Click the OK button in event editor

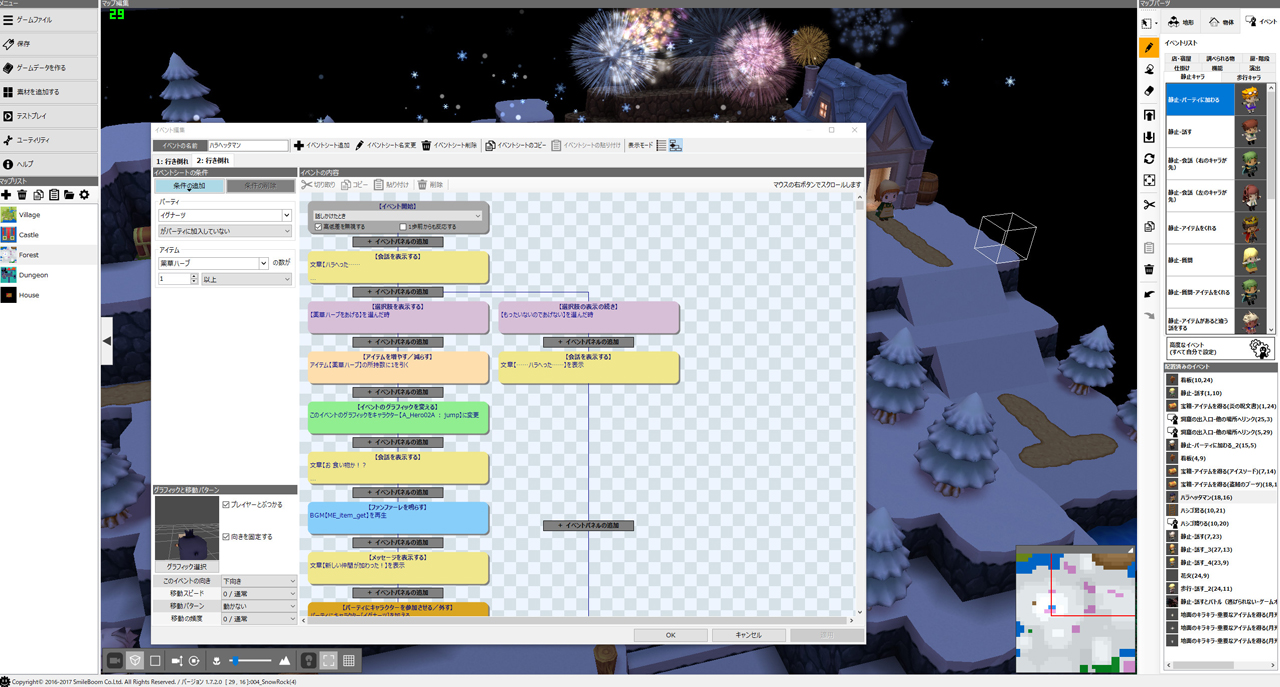(670, 635)
